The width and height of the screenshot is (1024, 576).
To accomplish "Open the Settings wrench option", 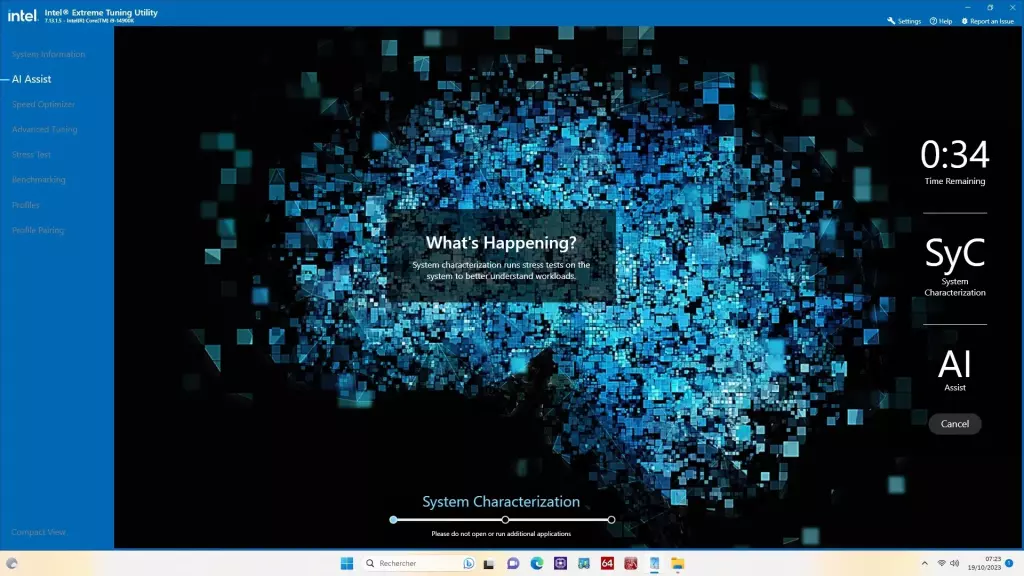I will coord(904,21).
